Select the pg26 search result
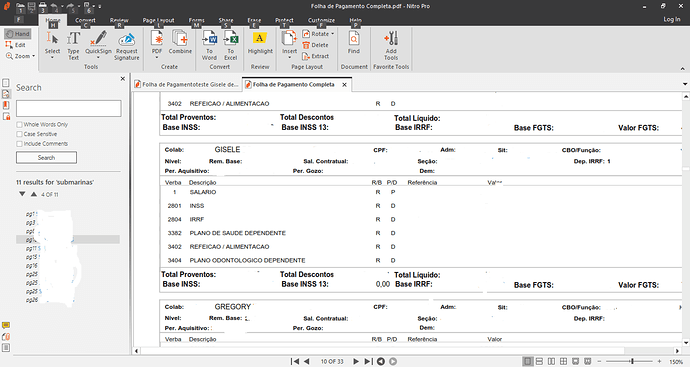Image resolution: width=690 pixels, height=367 pixels. click(32, 300)
